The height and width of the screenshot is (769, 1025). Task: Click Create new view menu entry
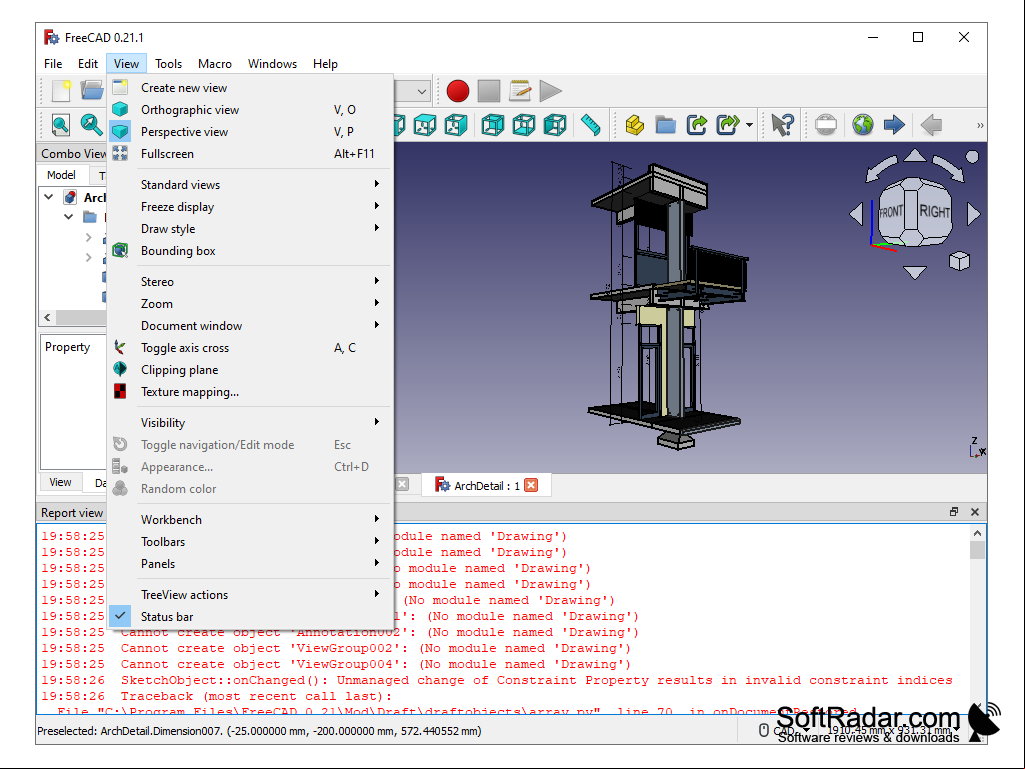coord(250,88)
